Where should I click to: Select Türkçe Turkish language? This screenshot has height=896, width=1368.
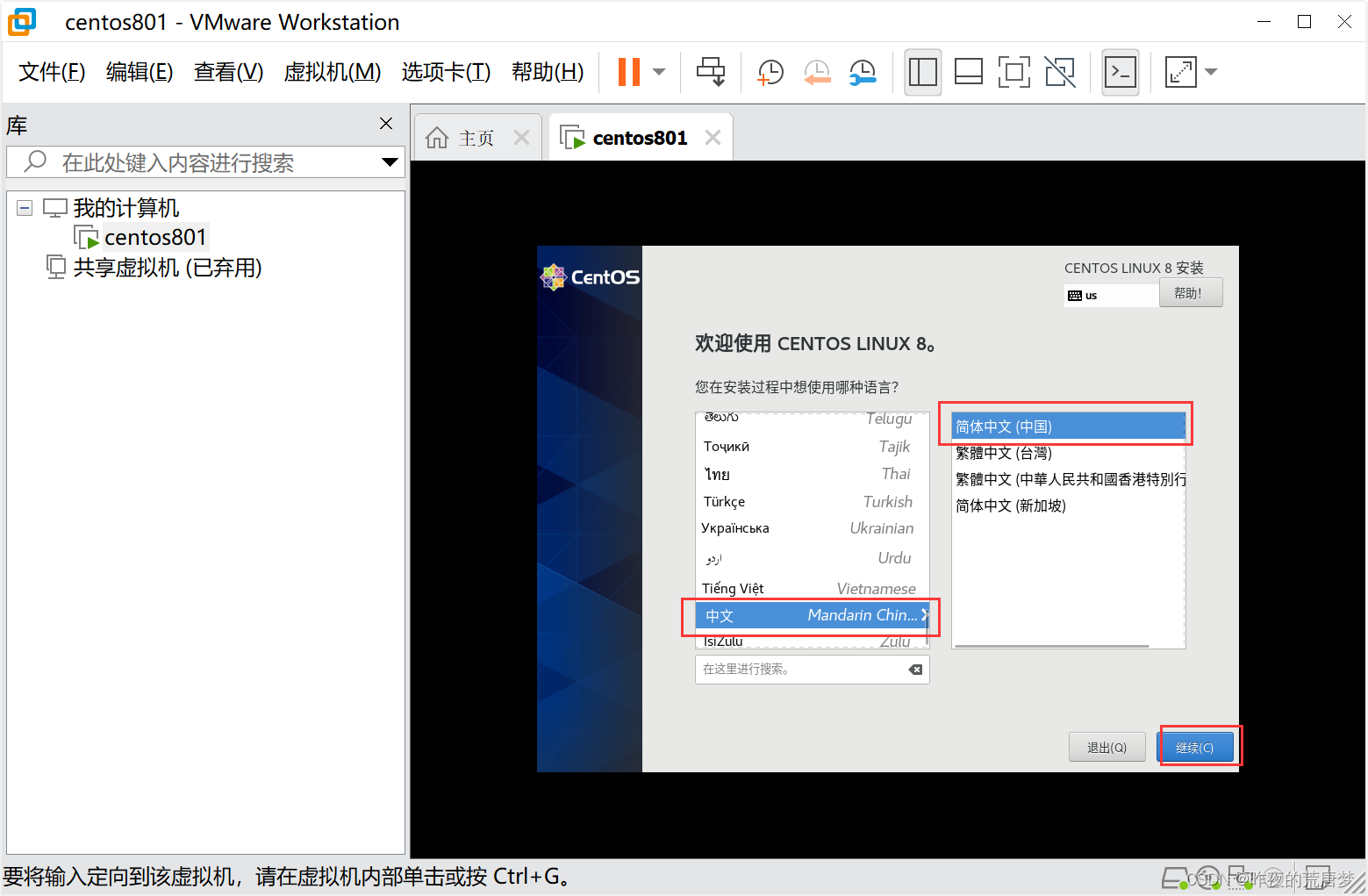coord(811,502)
